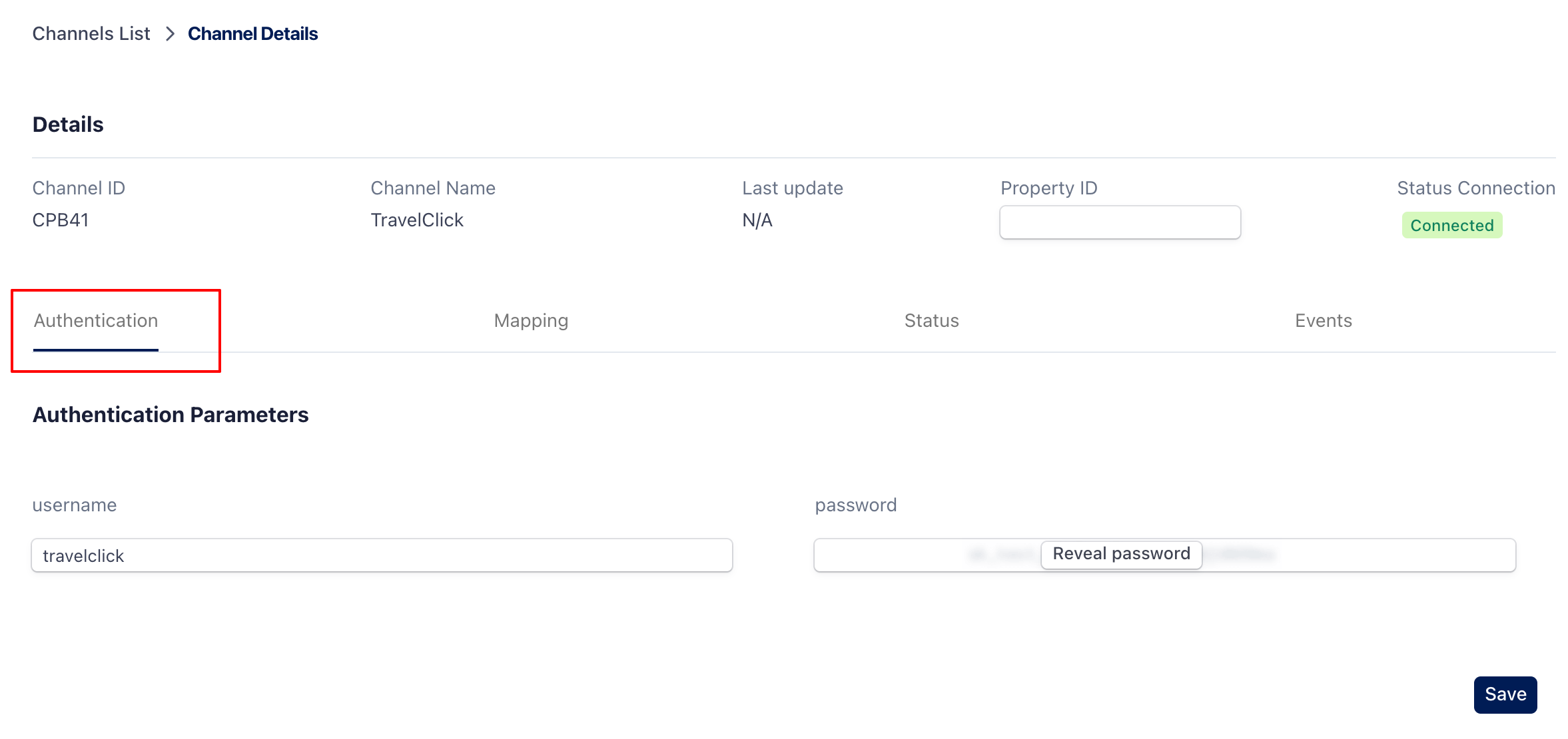1568x739 pixels.
Task: Click the Status Connection label
Action: 1475,188
